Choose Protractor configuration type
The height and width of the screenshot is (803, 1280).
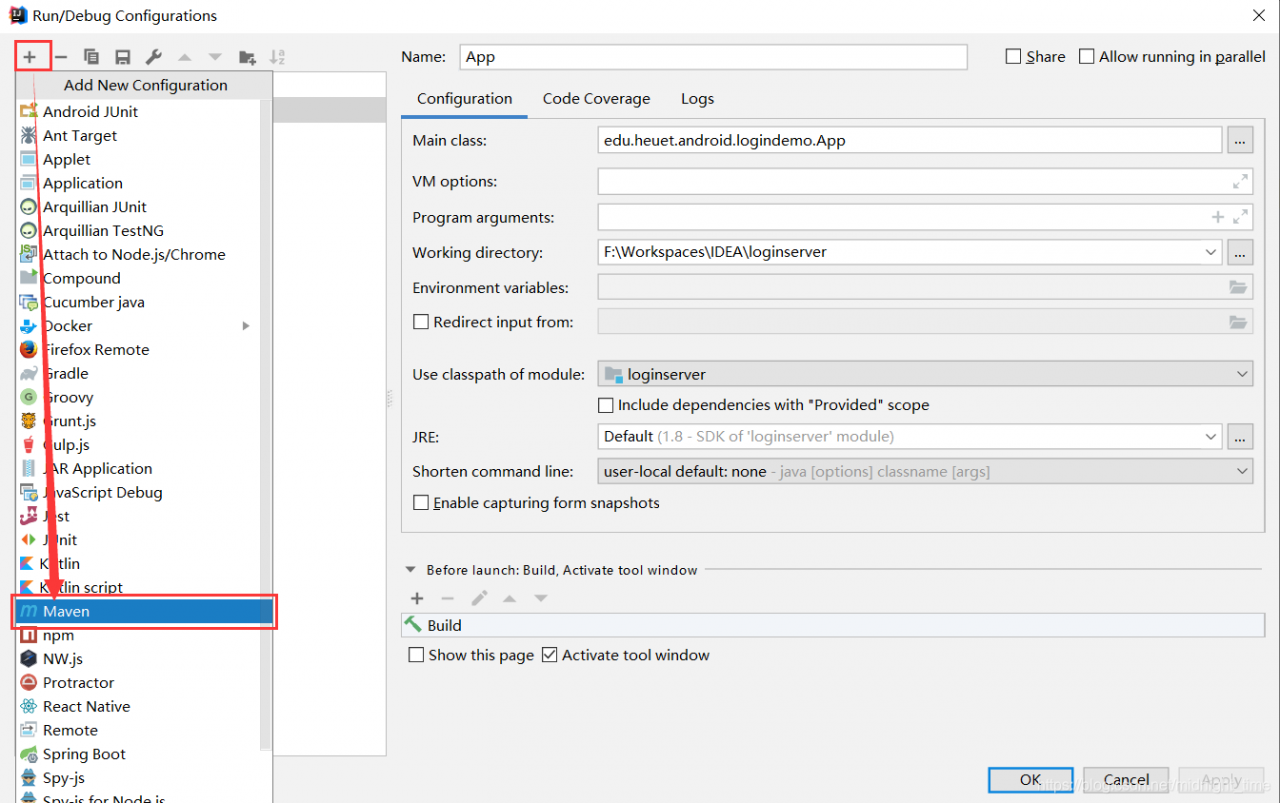[138, 683]
